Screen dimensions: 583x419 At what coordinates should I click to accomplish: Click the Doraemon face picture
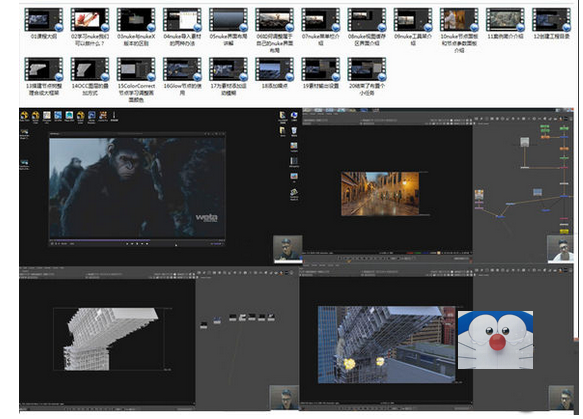[x=495, y=340]
